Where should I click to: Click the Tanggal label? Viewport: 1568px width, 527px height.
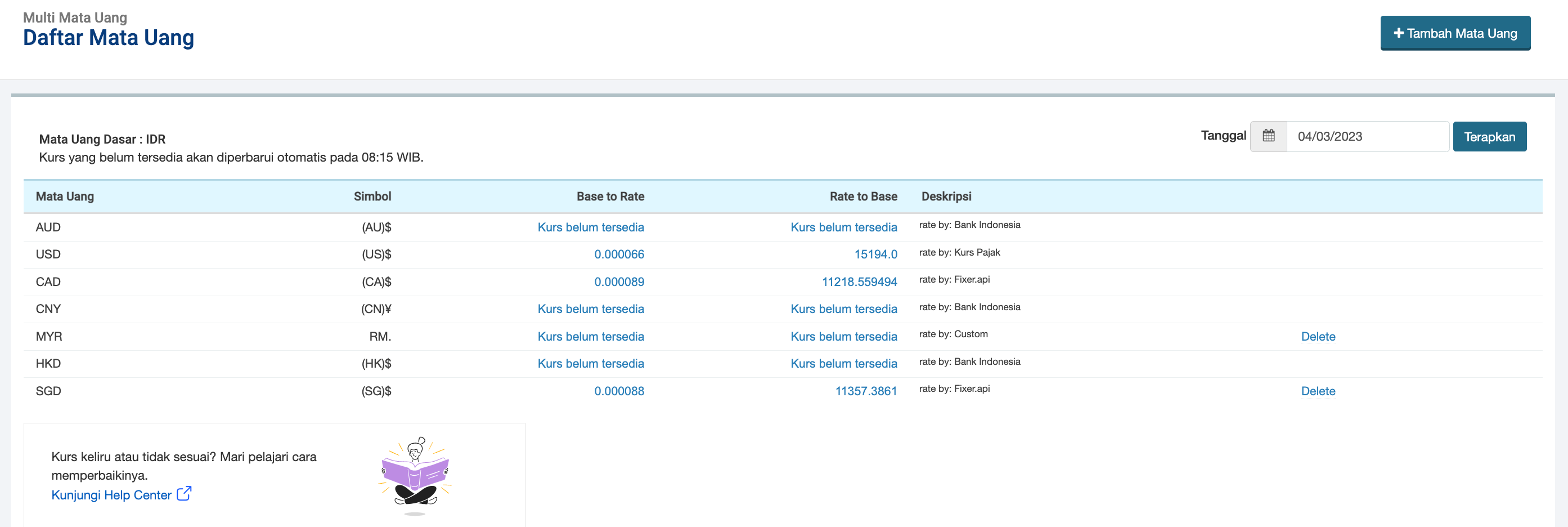pyautogui.click(x=1224, y=135)
